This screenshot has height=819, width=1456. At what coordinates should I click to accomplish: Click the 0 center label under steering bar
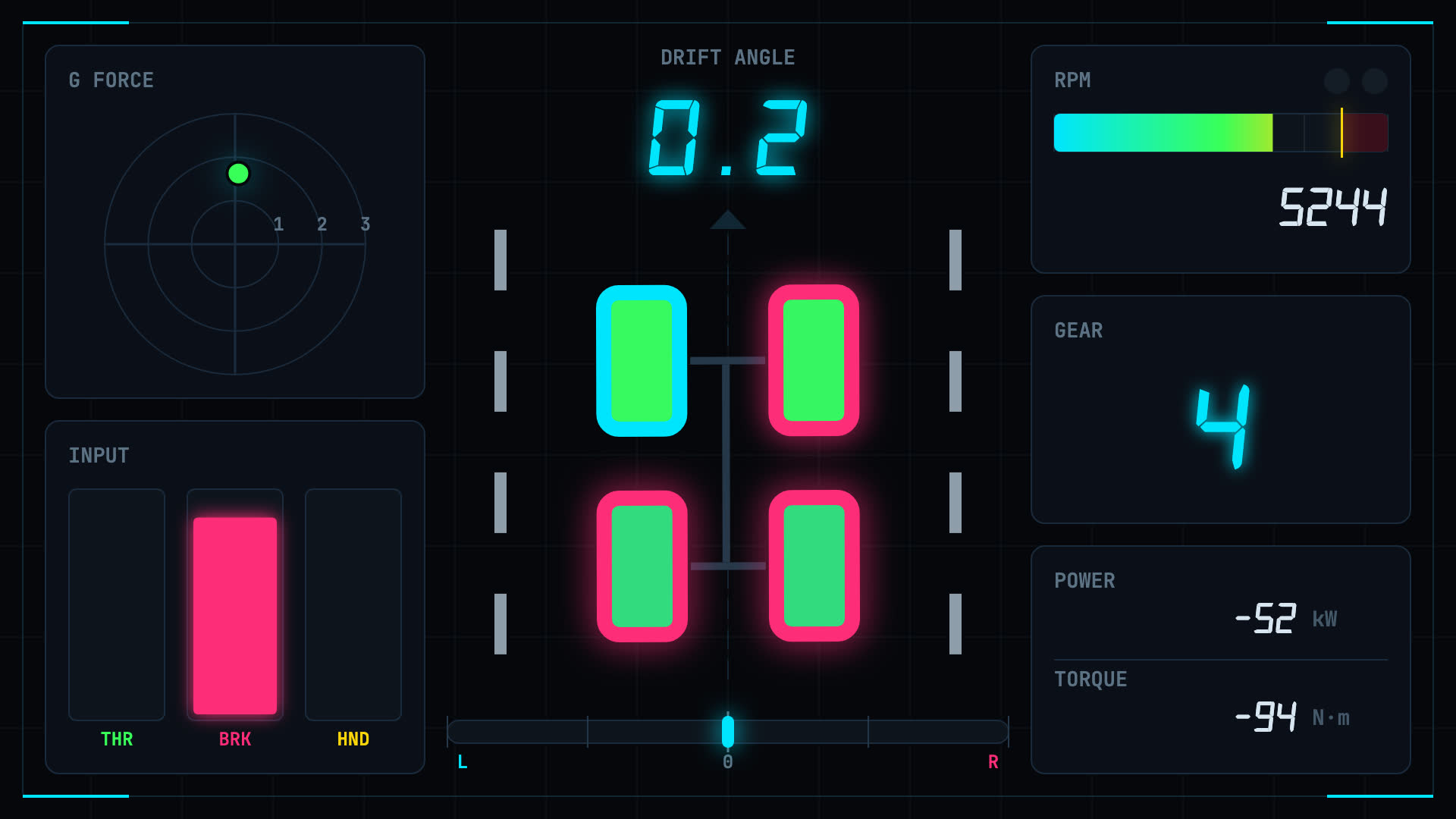(728, 762)
